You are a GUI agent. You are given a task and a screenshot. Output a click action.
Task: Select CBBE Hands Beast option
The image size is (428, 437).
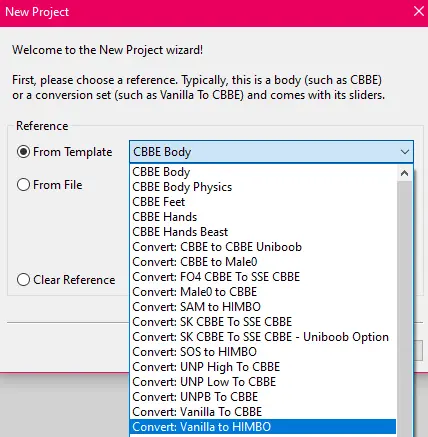[x=263, y=232]
